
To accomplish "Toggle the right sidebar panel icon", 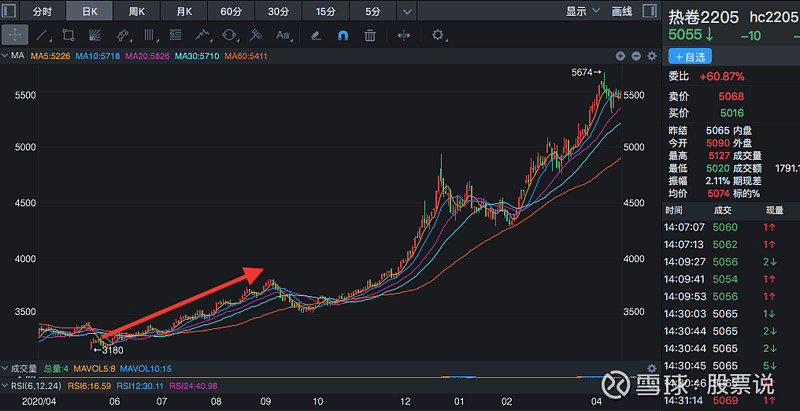I will tap(649, 11).
